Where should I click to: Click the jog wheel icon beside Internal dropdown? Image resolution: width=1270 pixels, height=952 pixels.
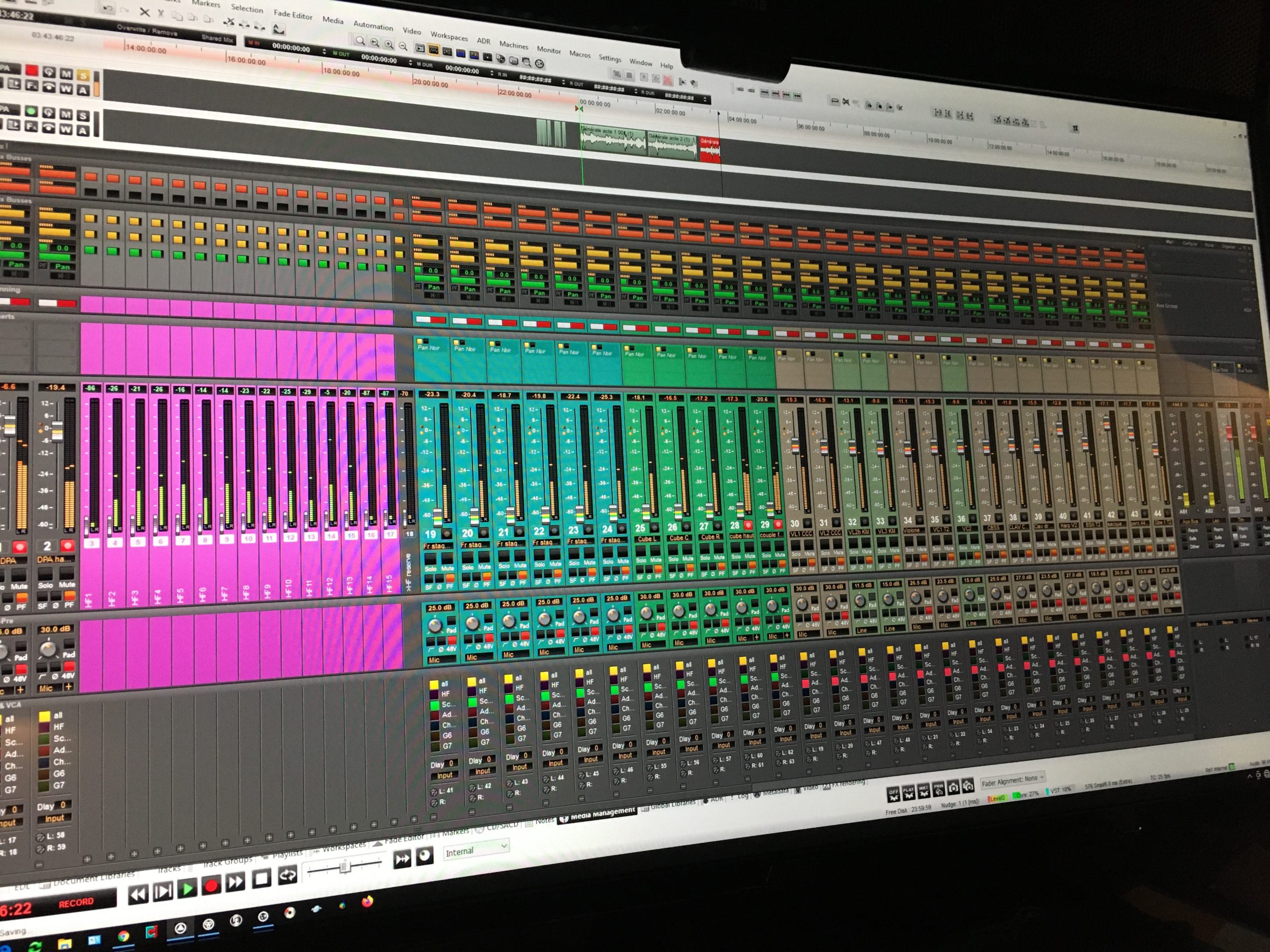click(424, 856)
